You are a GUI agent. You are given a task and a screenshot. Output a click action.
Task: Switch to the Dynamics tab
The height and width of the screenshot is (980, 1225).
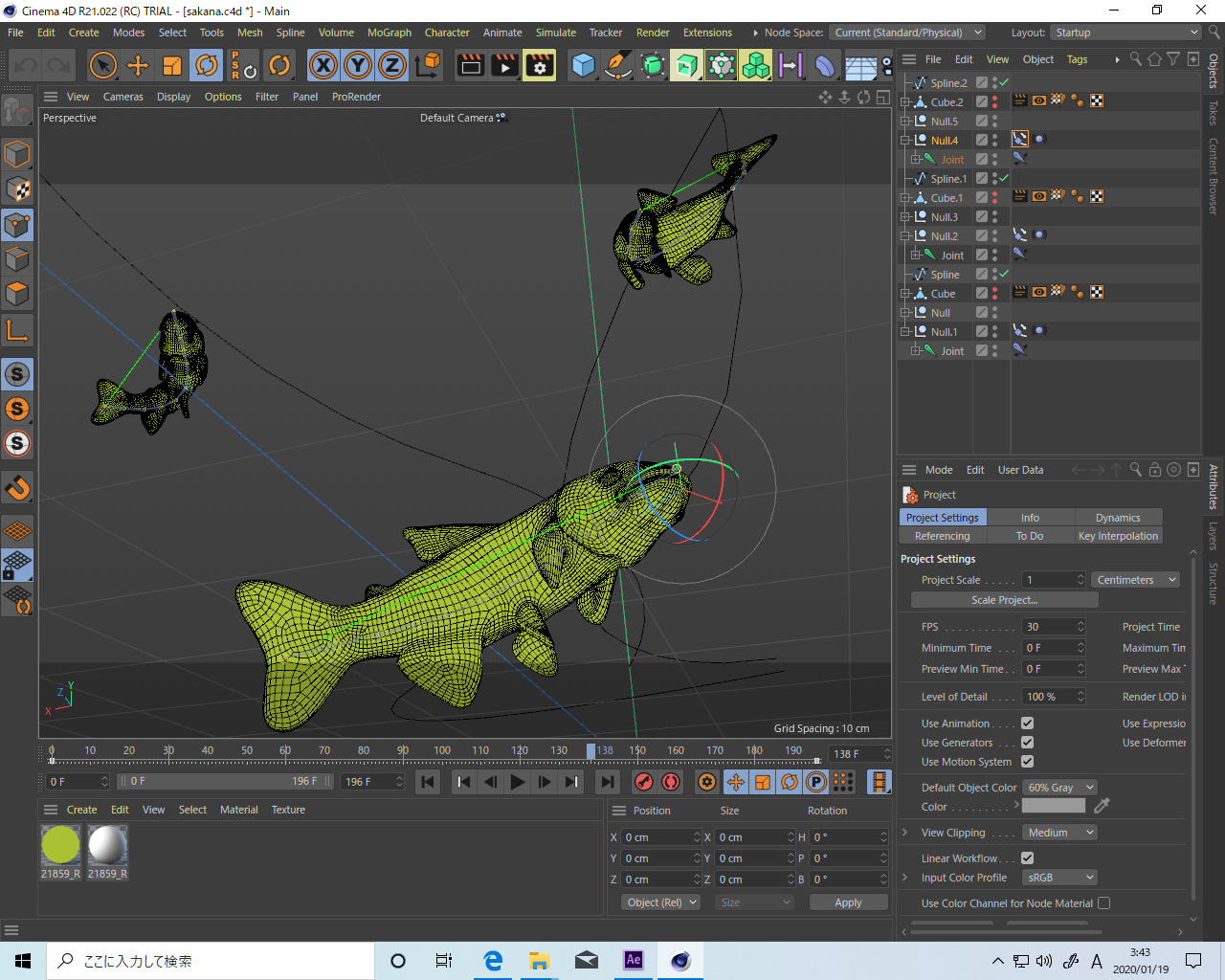pyautogui.click(x=1117, y=518)
